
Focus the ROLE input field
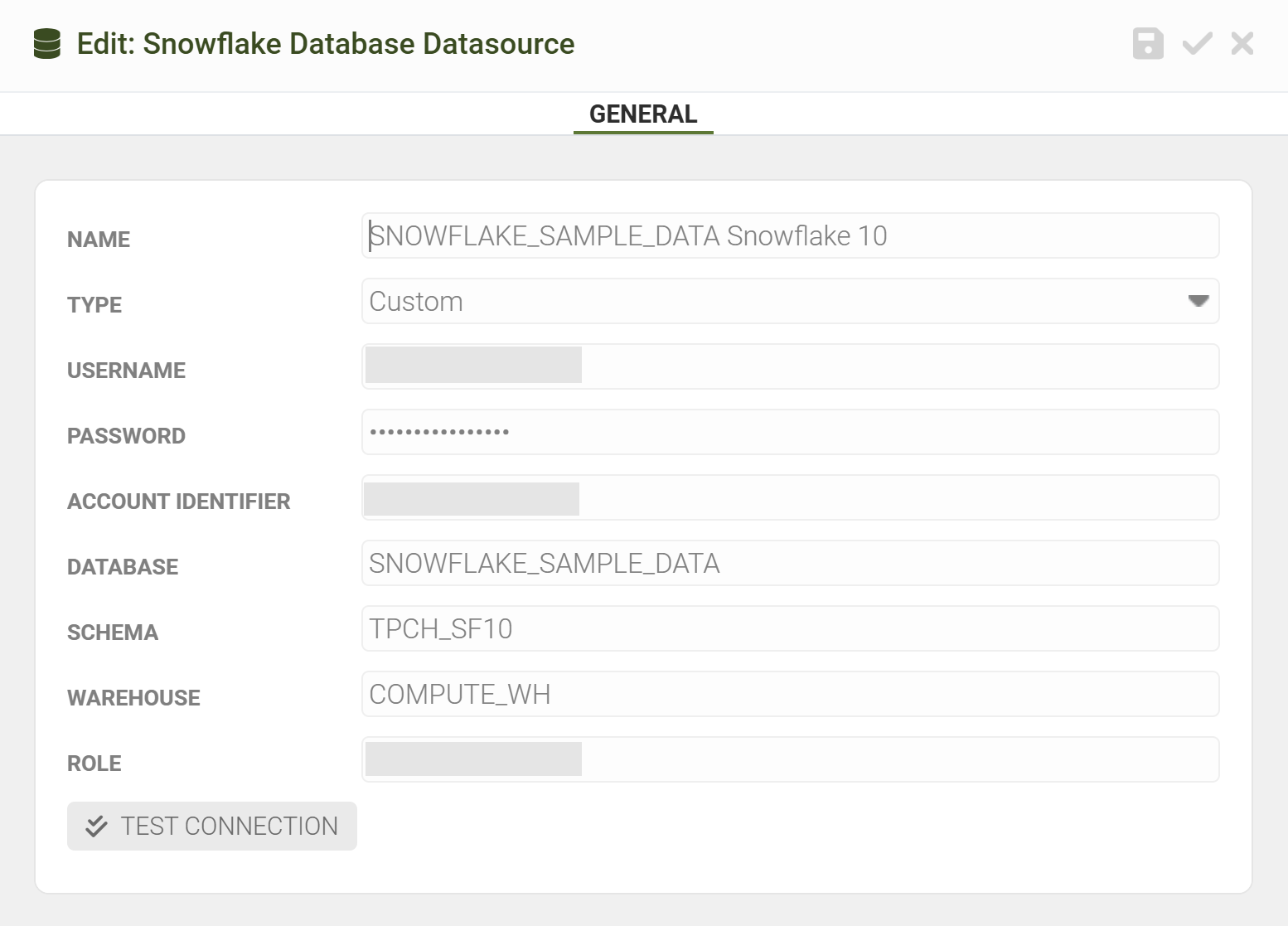click(x=790, y=760)
